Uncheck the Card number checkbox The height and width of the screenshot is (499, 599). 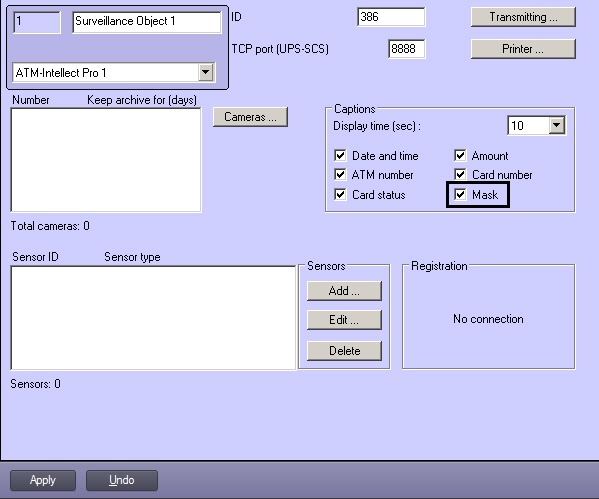[x=460, y=175]
